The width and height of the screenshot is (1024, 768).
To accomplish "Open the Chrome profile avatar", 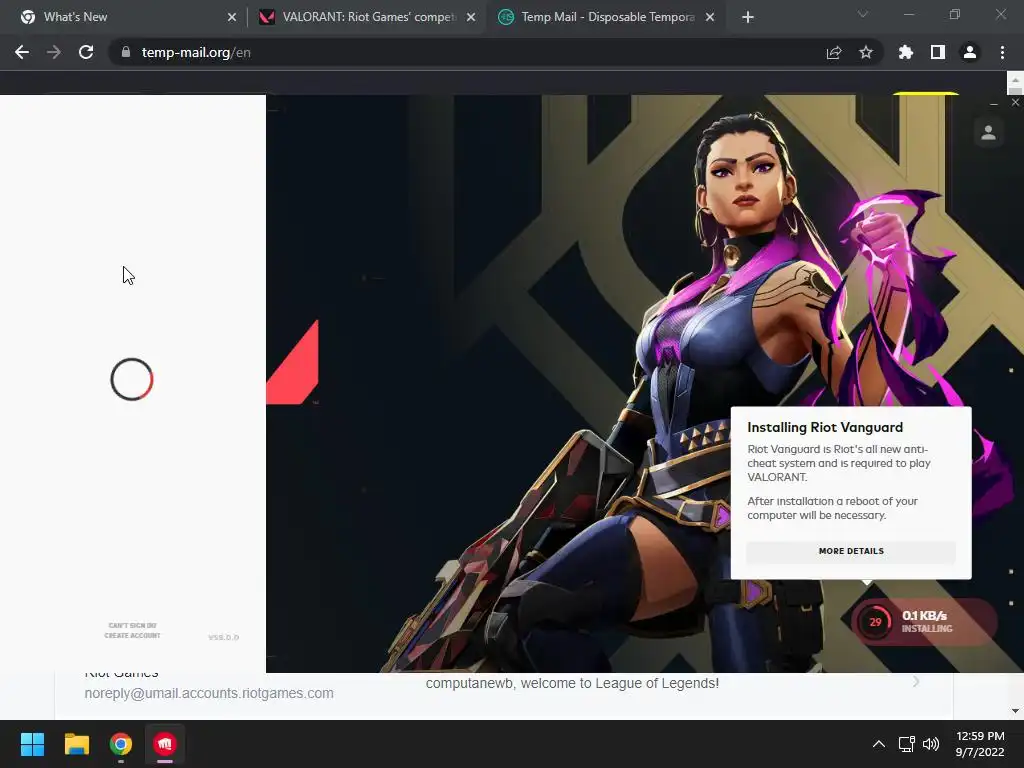I will pyautogui.click(x=970, y=52).
